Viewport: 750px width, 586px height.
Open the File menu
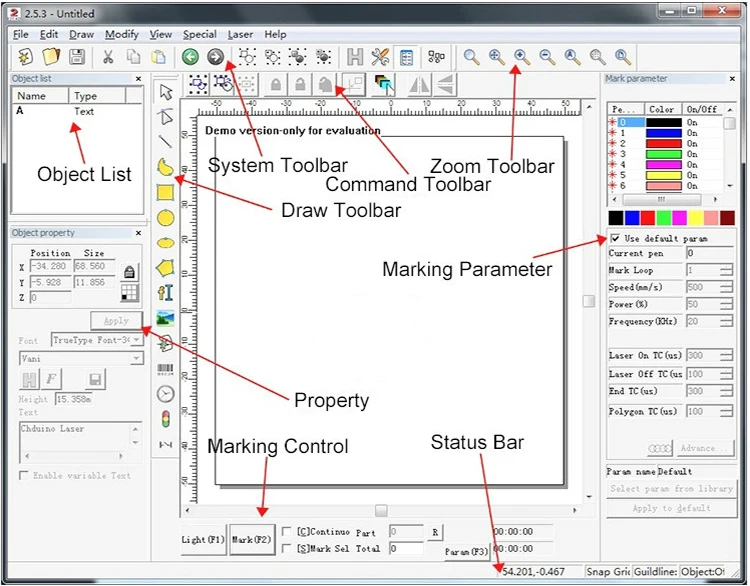point(21,34)
